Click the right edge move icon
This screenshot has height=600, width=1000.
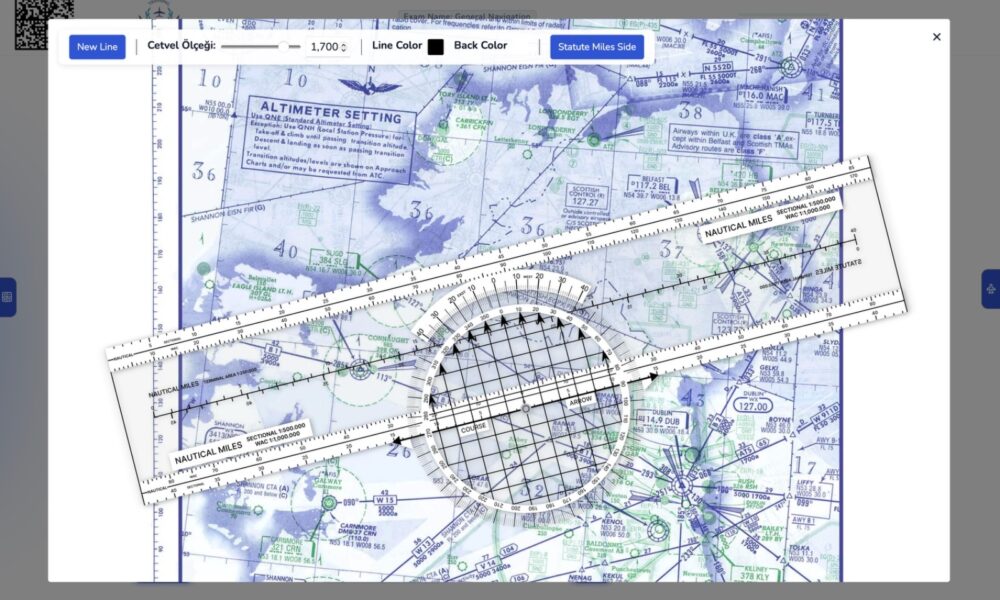990,289
